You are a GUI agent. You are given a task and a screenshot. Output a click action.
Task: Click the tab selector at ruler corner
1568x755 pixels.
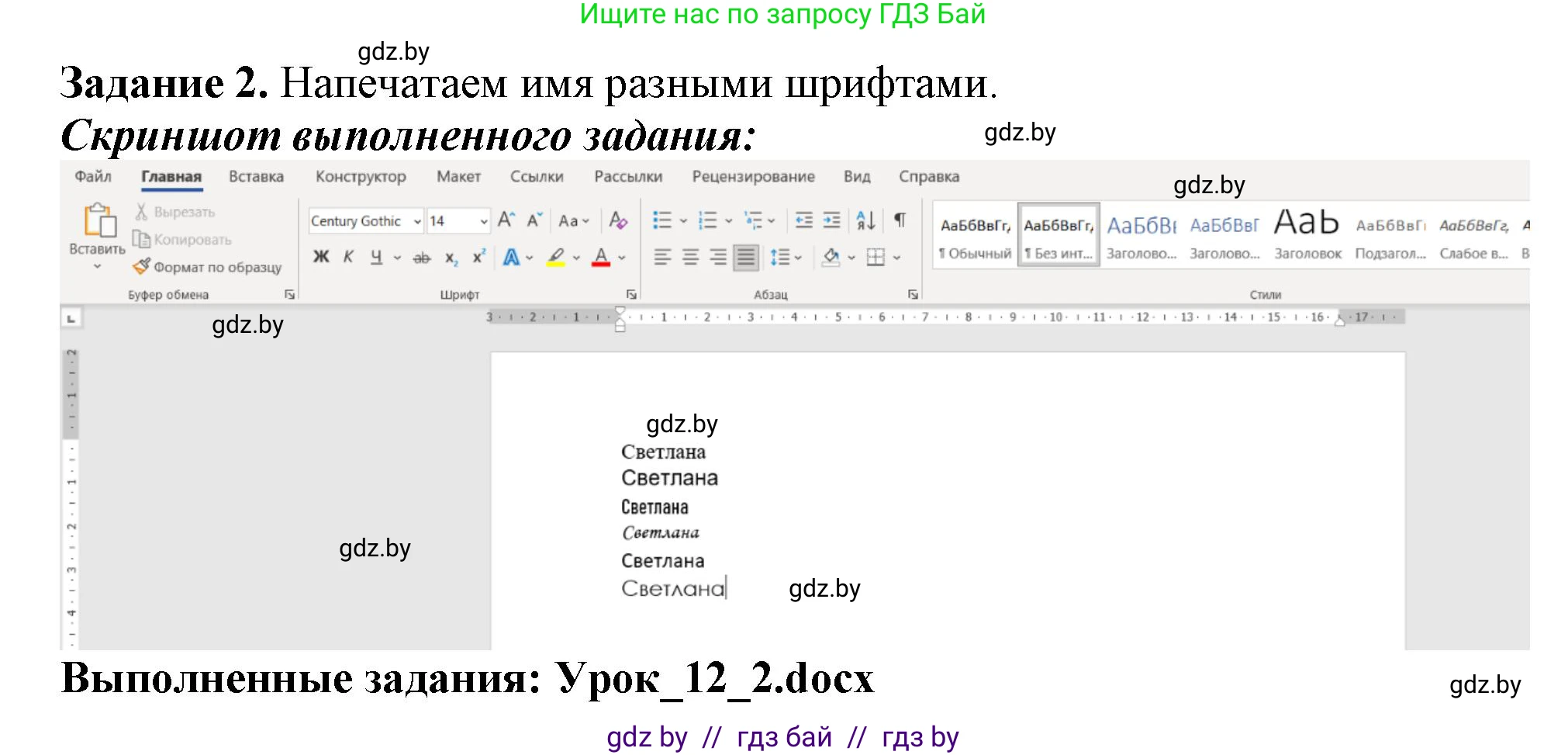point(71,318)
